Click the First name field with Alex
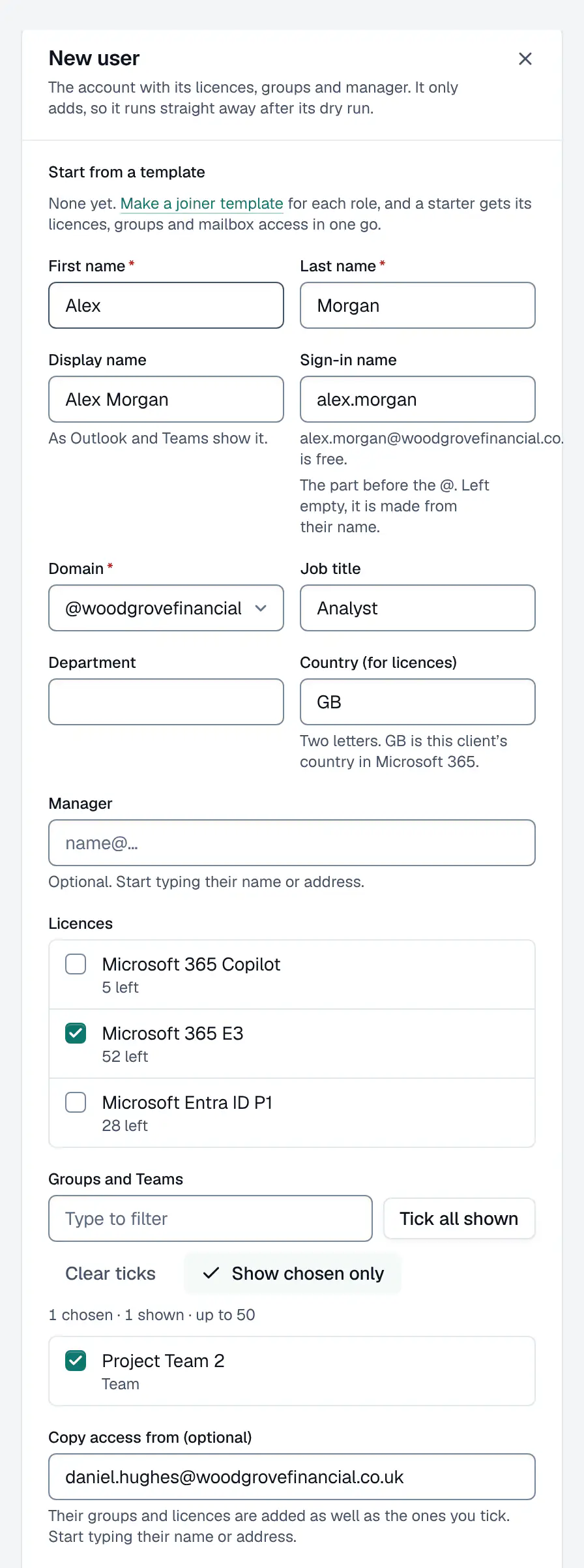Screen dimensions: 584x1568 166,305
